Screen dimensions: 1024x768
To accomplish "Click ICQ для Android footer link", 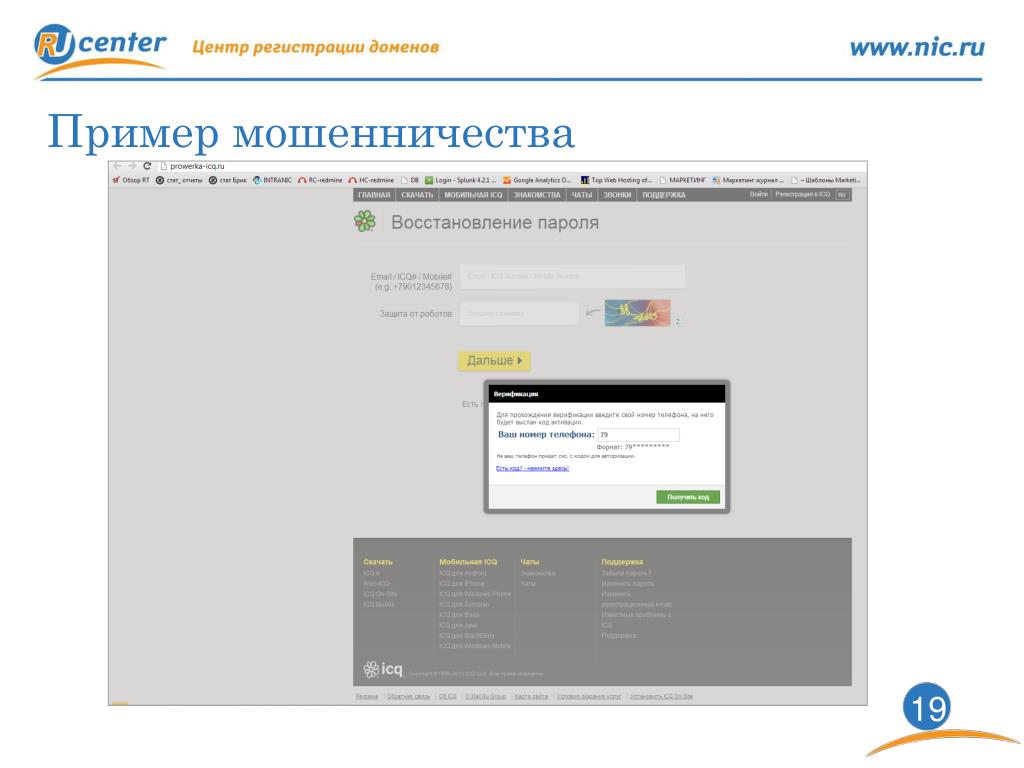I will 463,573.
